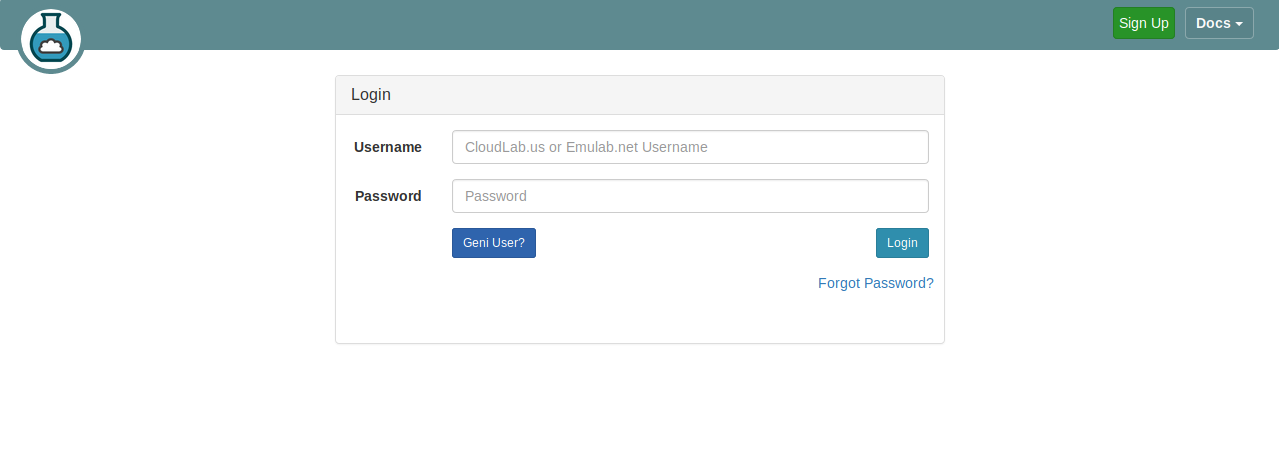The width and height of the screenshot is (1279, 464).
Task: Click the bold Username label
Action: [x=388, y=147]
